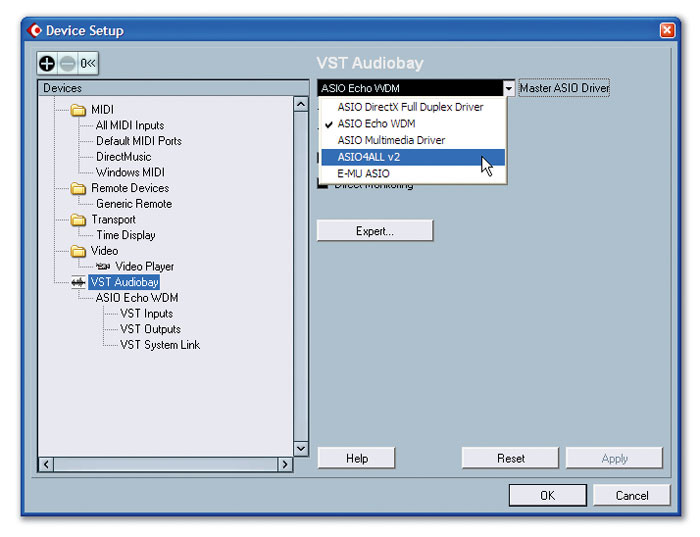This screenshot has width=700, height=537.
Task: Select VST Outputs tree item
Action: [x=150, y=329]
